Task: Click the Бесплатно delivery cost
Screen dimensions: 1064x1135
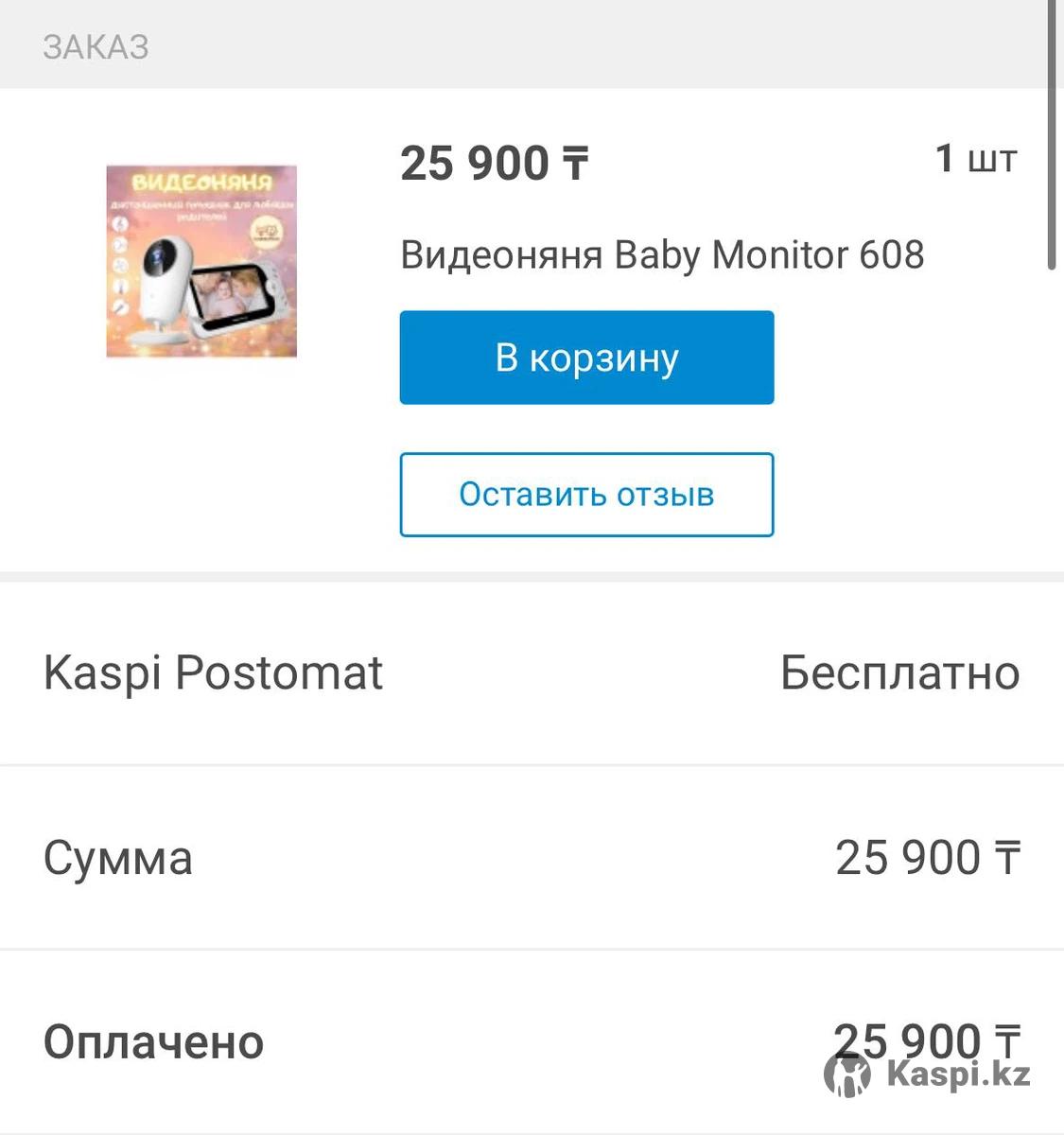Action: tap(899, 673)
